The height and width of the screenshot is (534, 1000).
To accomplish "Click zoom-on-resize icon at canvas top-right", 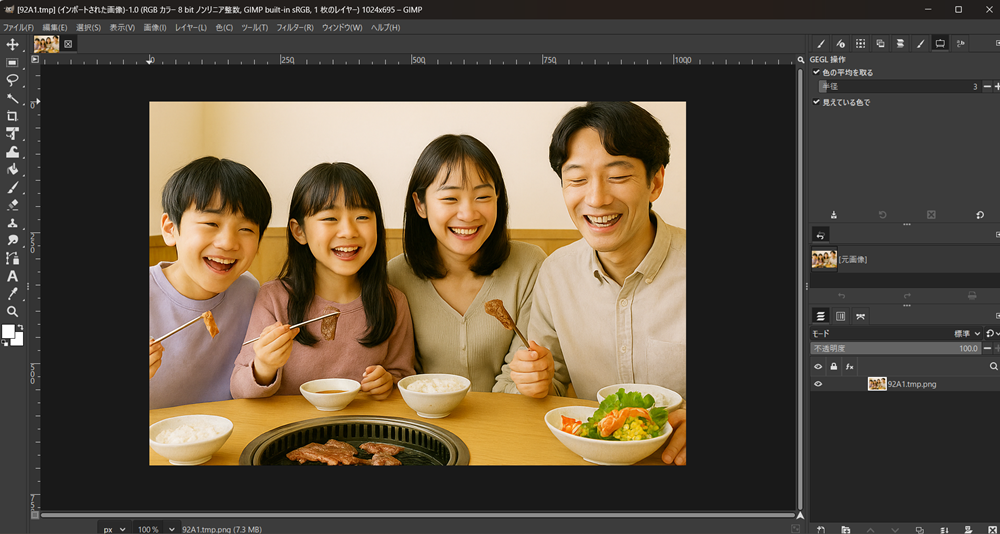I will coord(800,59).
